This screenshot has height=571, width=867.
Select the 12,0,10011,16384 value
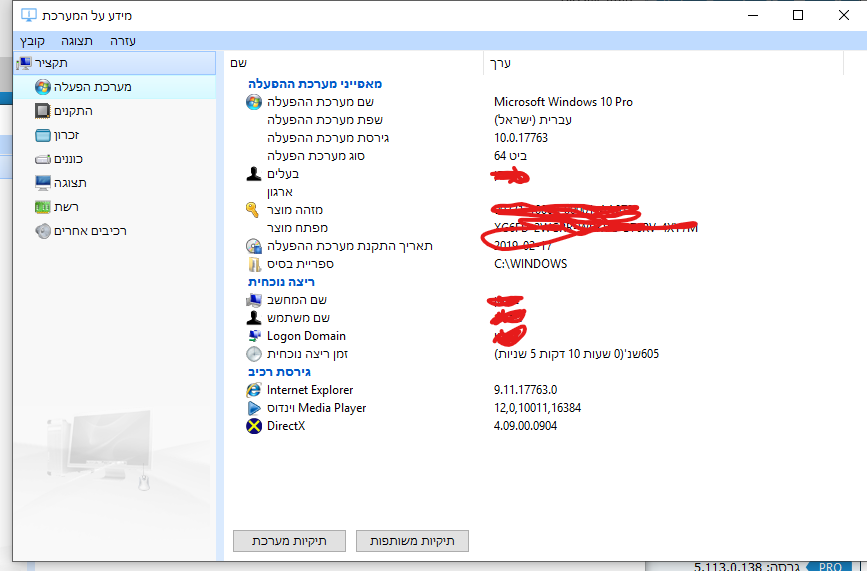[x=537, y=408]
